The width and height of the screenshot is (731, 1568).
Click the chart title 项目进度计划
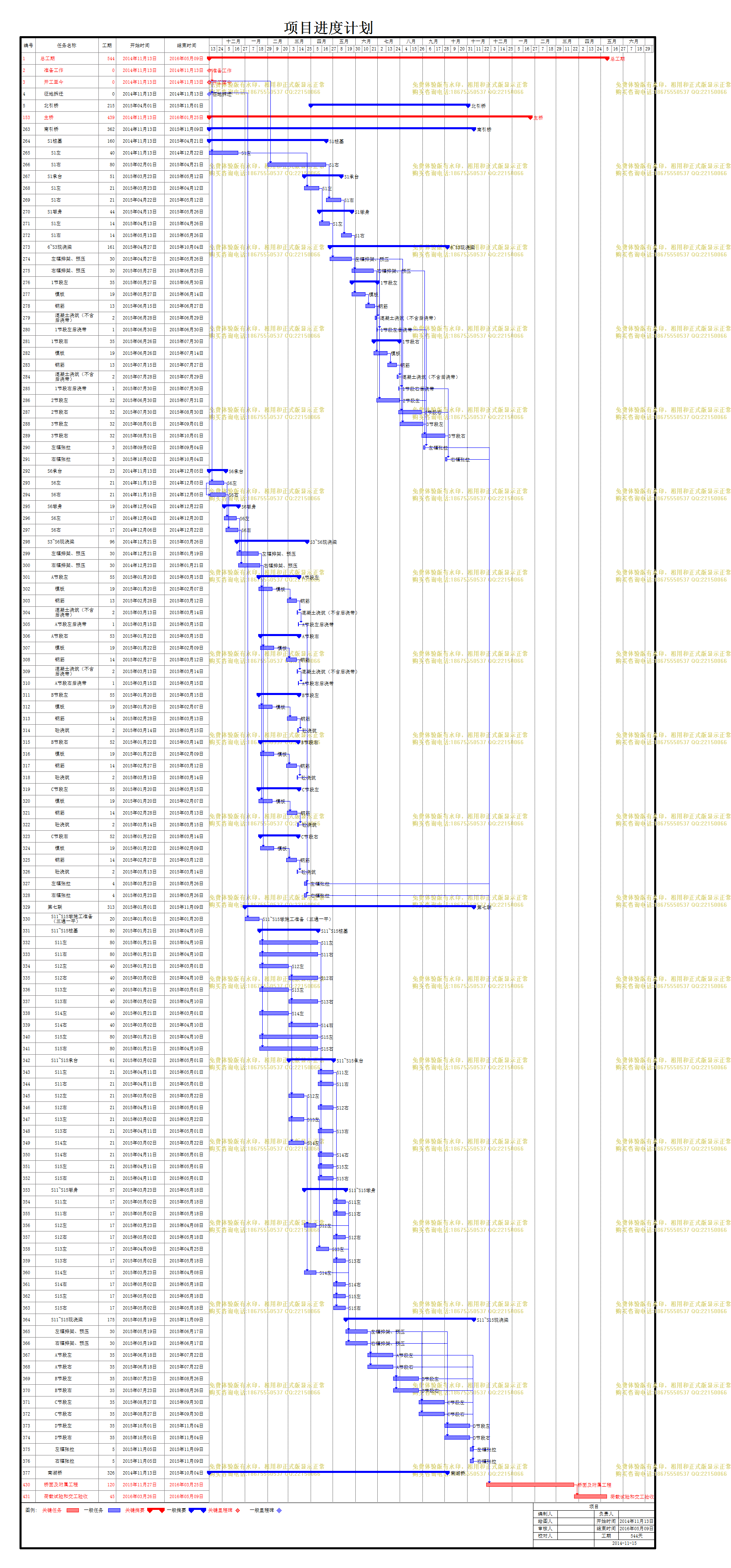tap(328, 27)
